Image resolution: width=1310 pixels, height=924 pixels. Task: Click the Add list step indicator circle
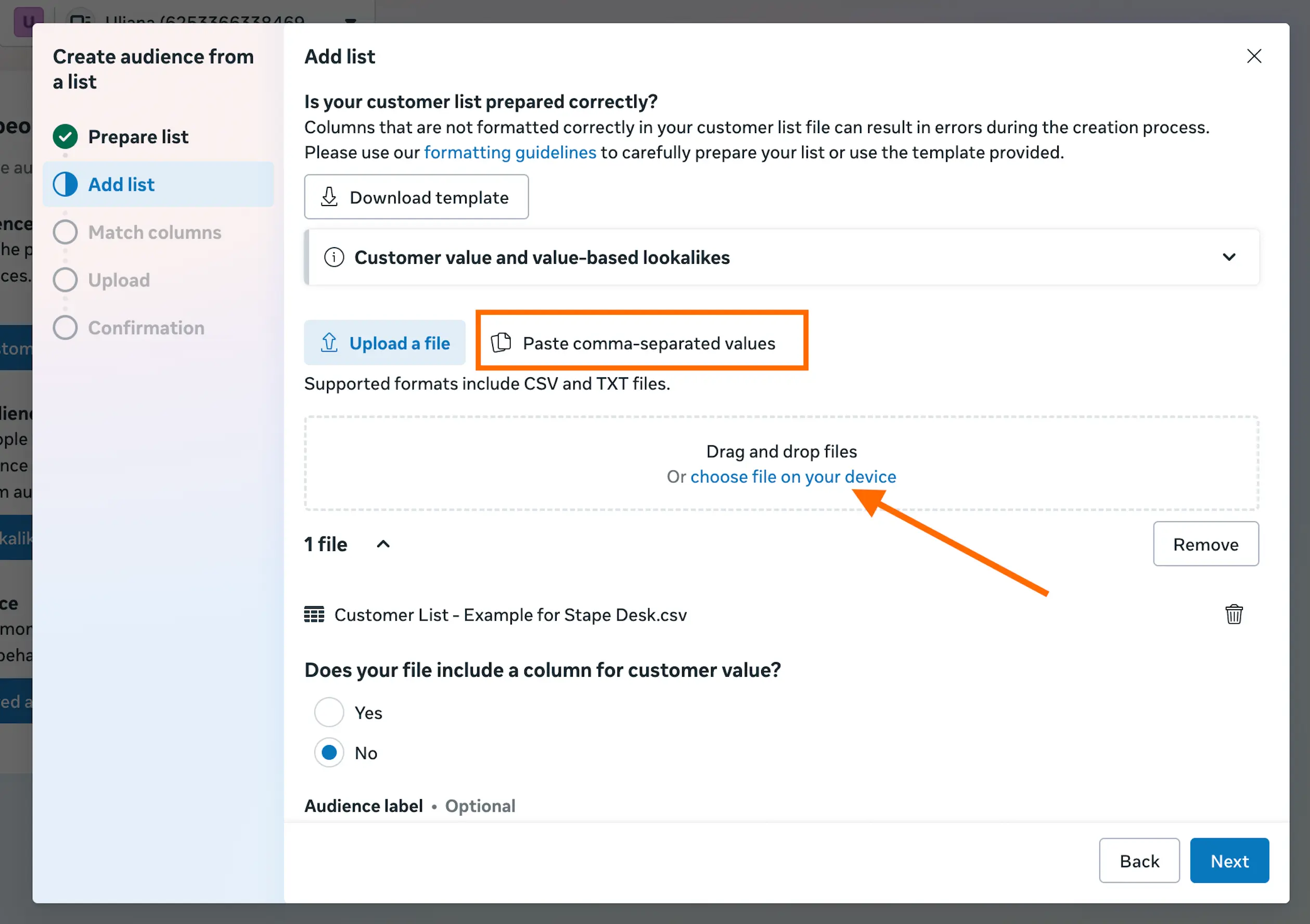click(65, 184)
